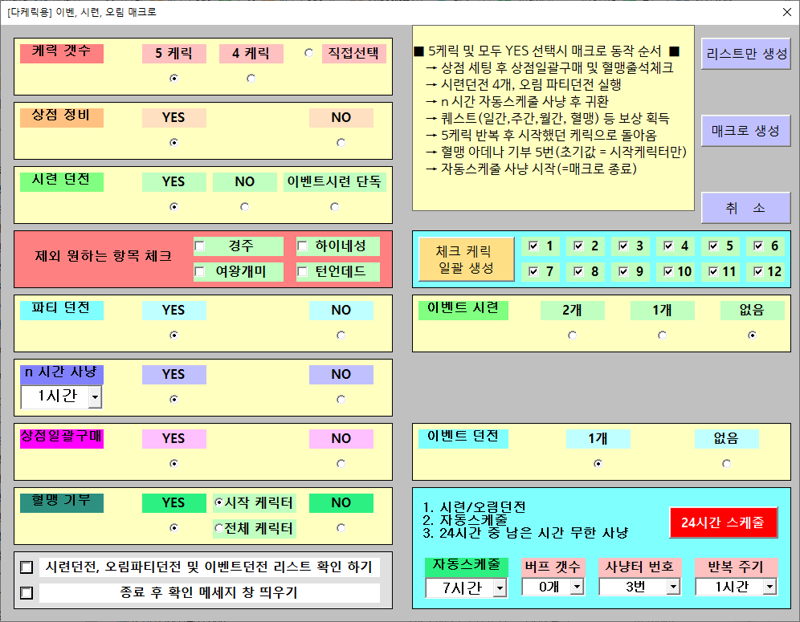Uncheck character checkbox 5

[713, 246]
